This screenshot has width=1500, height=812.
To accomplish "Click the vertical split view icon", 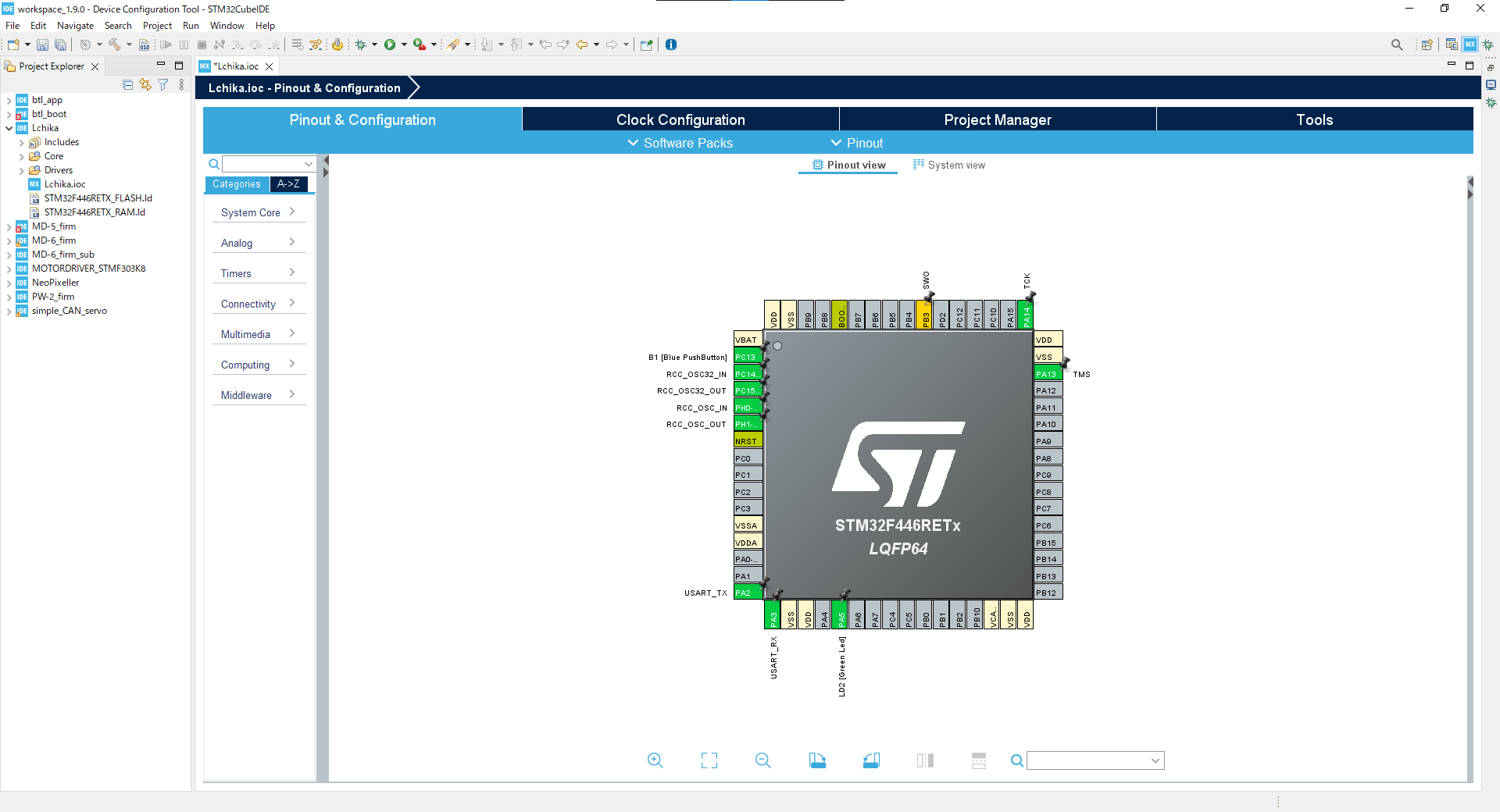I will pyautogui.click(x=925, y=760).
